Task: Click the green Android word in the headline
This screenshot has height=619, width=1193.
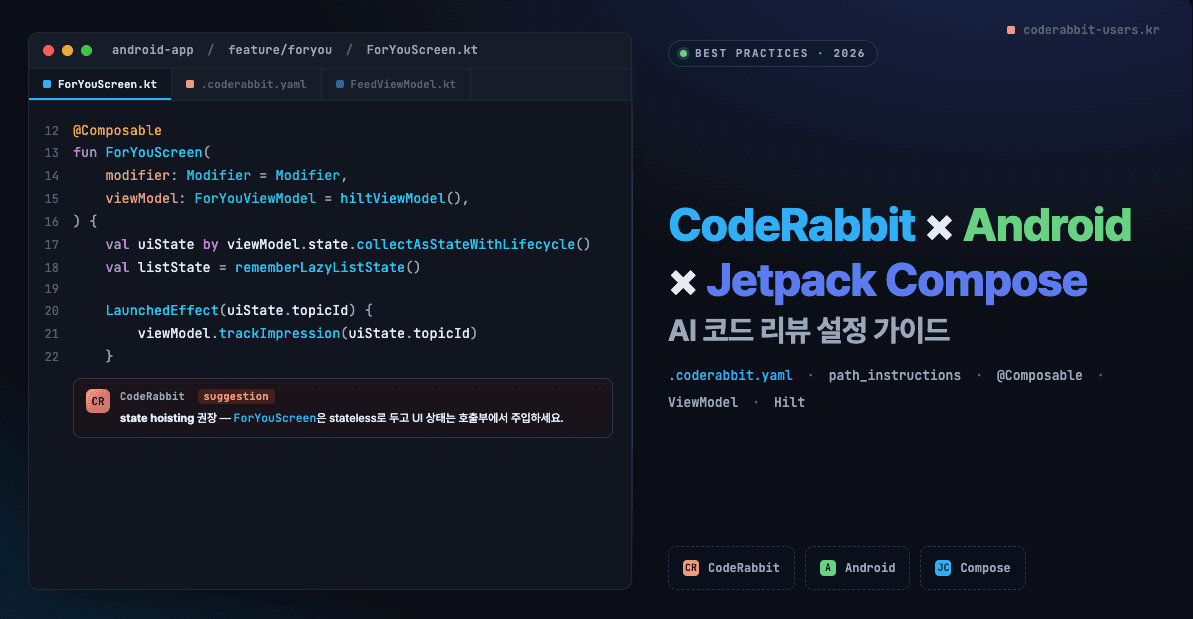Action: tap(1048, 226)
